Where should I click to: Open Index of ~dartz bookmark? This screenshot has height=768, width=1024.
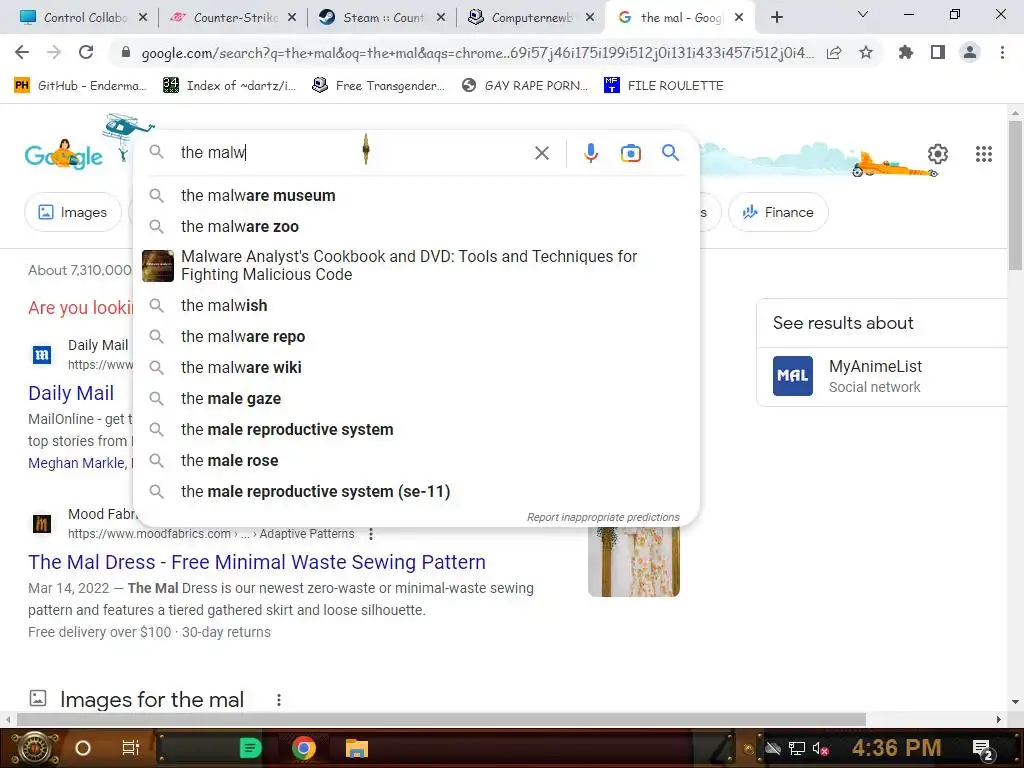[229, 85]
